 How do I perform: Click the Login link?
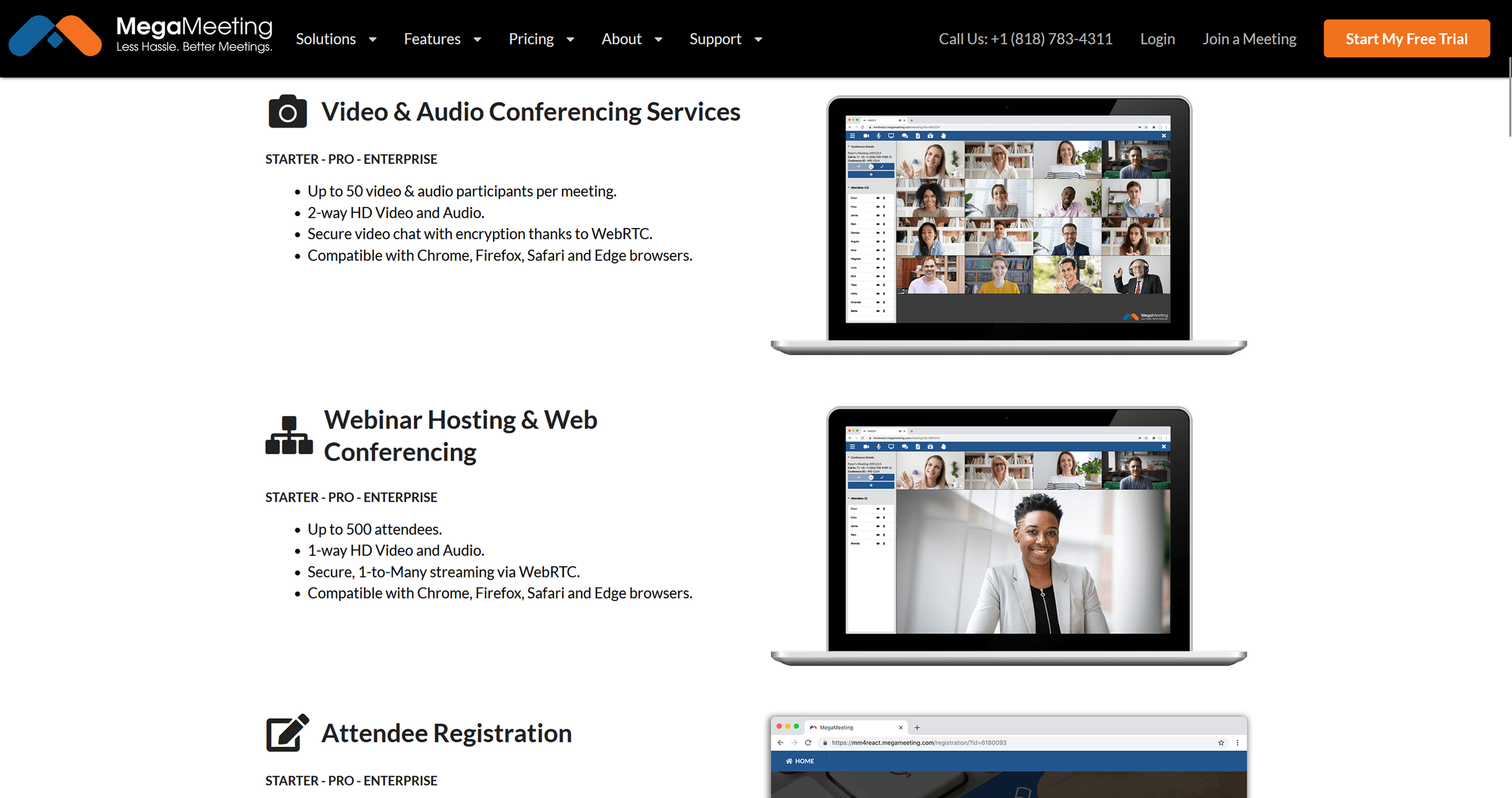[x=1157, y=39]
